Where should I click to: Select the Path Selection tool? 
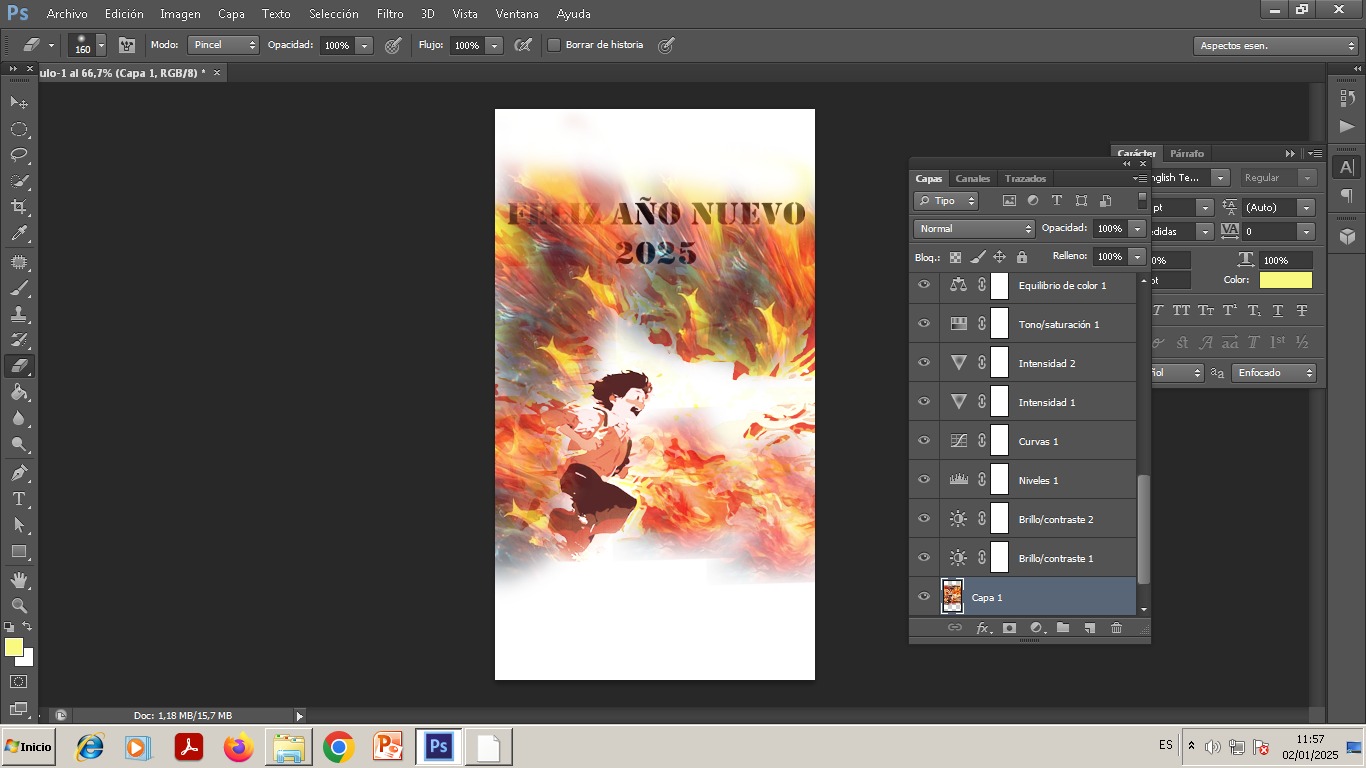19,524
